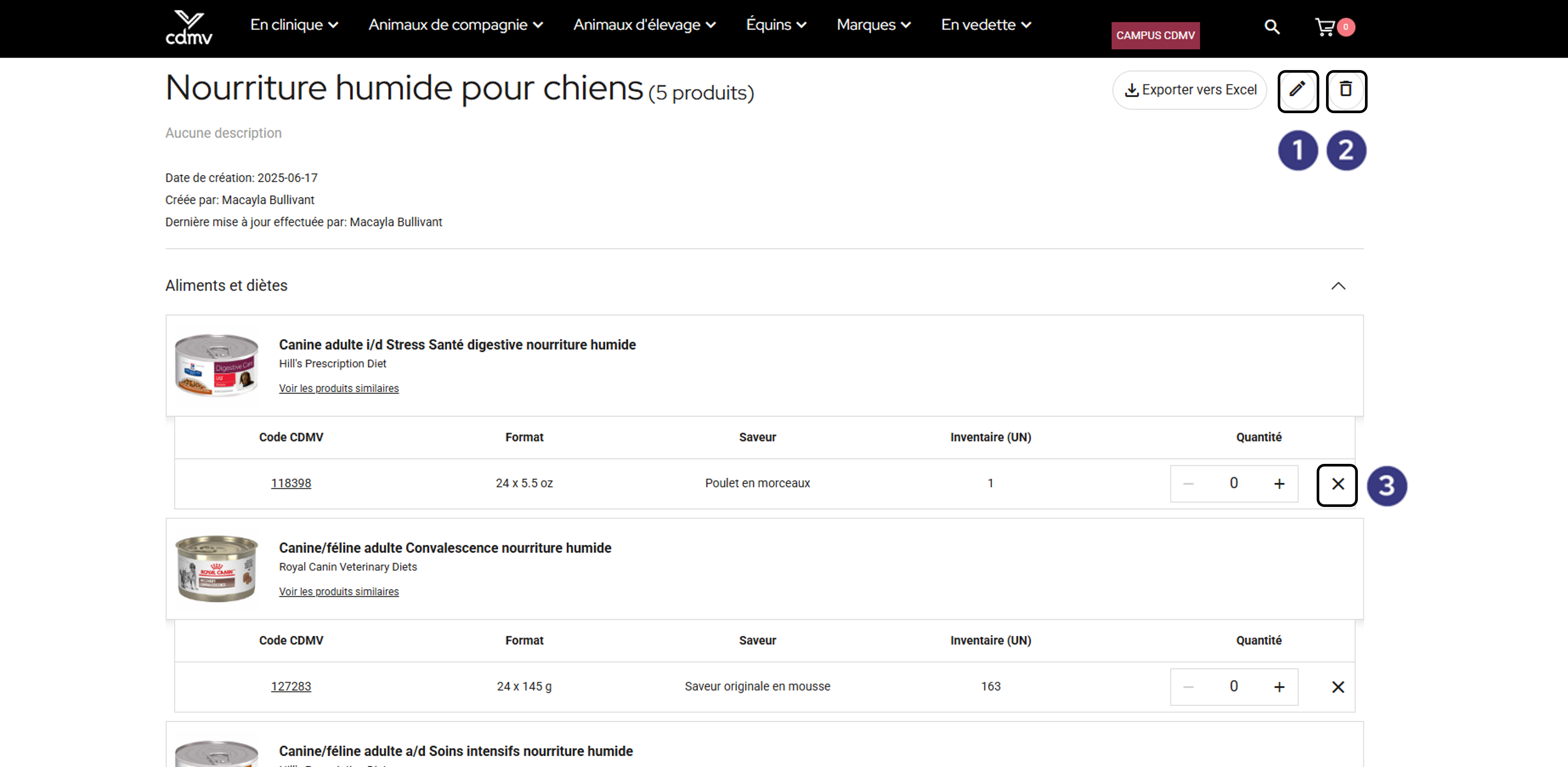Open the En vedette menu

pyautogui.click(x=986, y=25)
